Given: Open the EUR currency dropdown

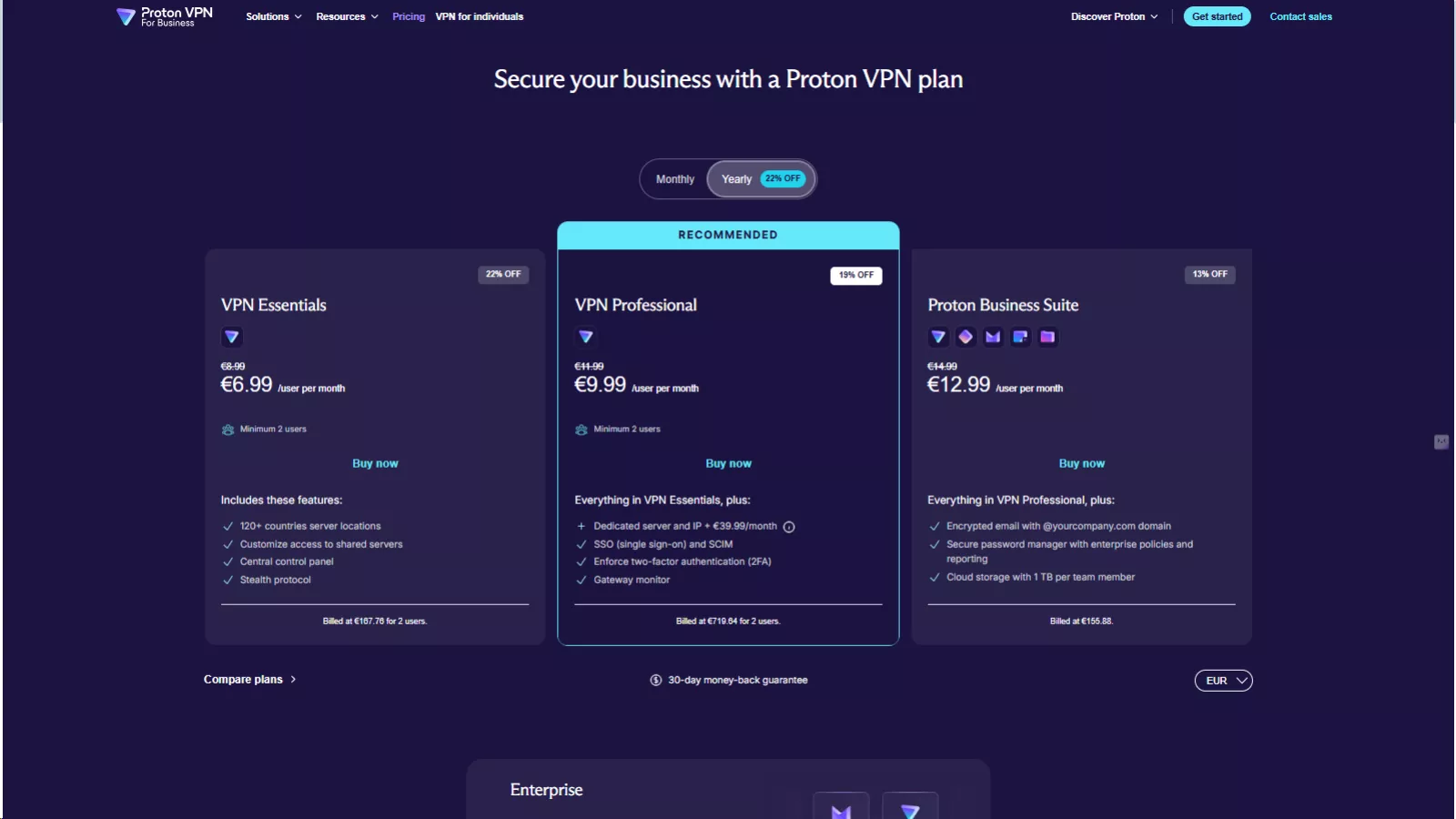Looking at the screenshot, I should click(1222, 680).
